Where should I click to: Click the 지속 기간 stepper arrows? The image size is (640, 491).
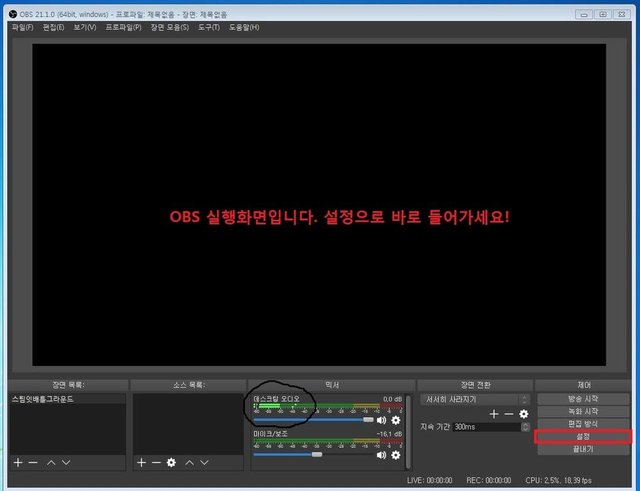526,427
